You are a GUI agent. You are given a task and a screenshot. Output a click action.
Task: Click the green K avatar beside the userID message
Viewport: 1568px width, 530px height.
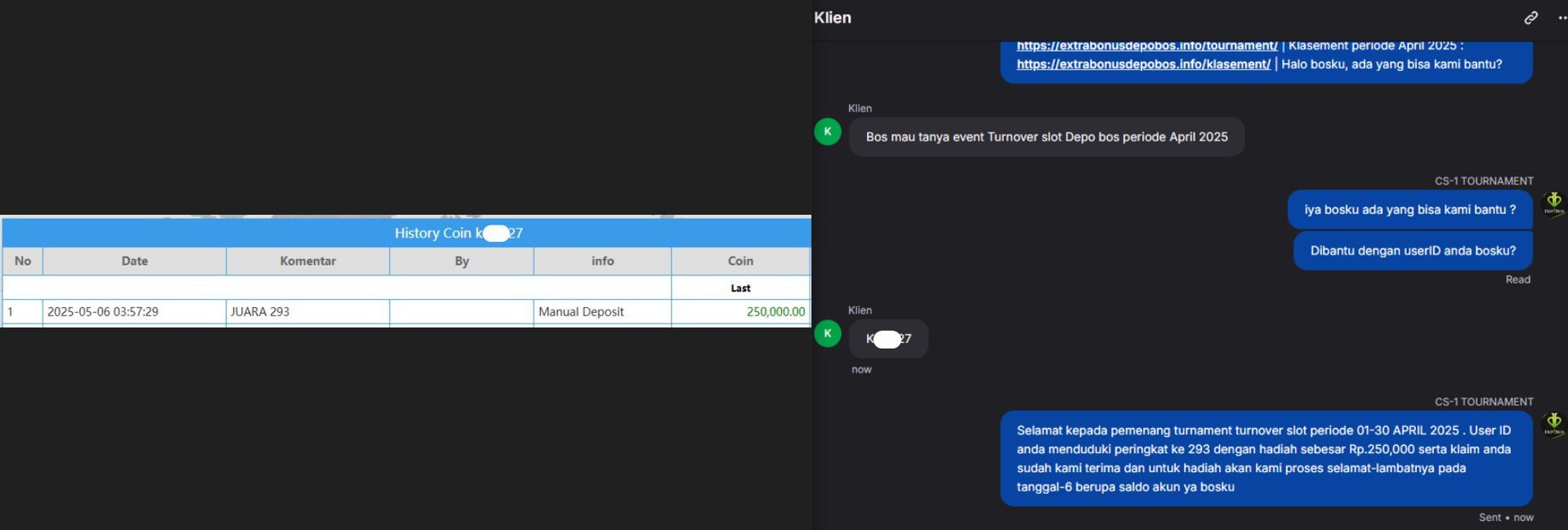(x=828, y=333)
